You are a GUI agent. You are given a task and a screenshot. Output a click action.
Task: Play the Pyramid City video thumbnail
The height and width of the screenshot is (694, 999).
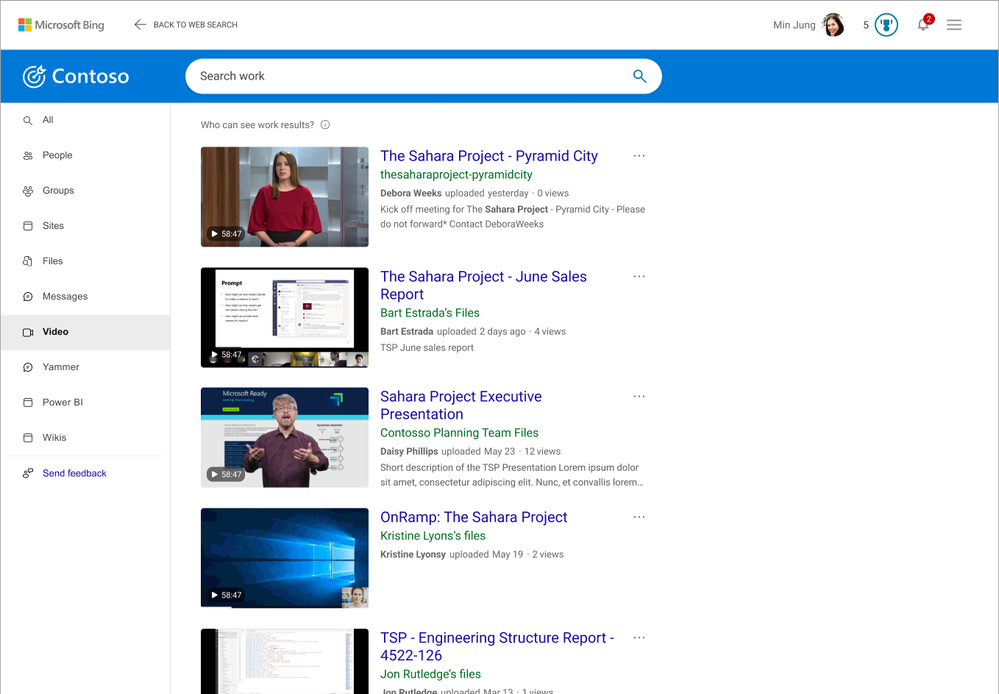(285, 197)
